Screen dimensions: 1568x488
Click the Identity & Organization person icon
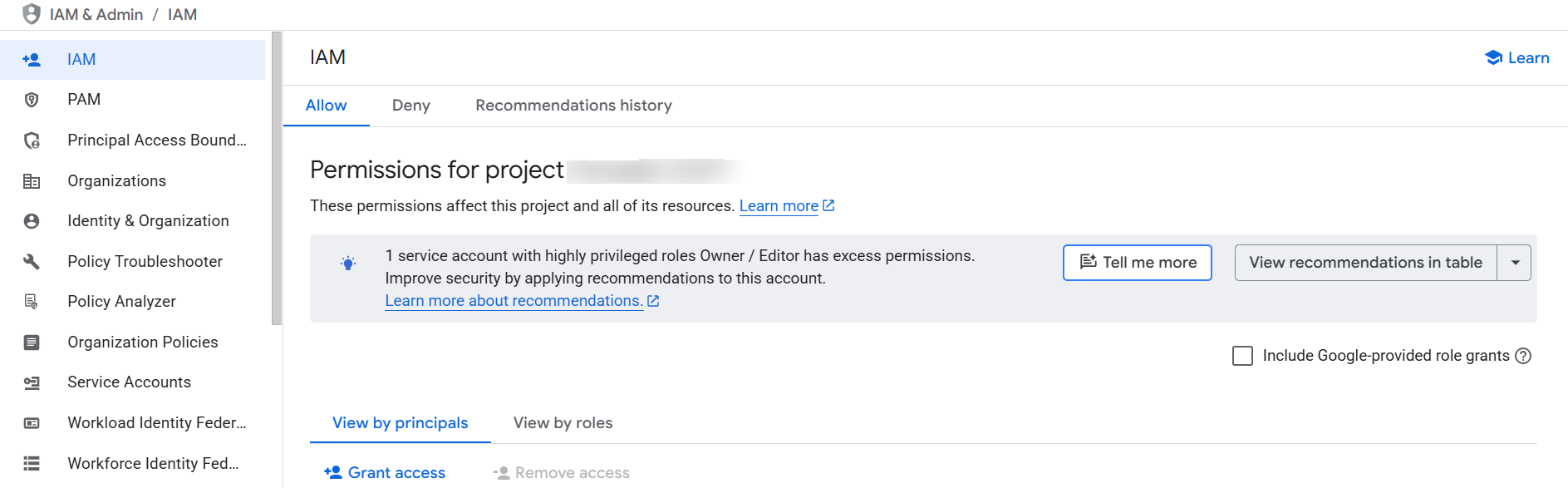click(x=32, y=221)
